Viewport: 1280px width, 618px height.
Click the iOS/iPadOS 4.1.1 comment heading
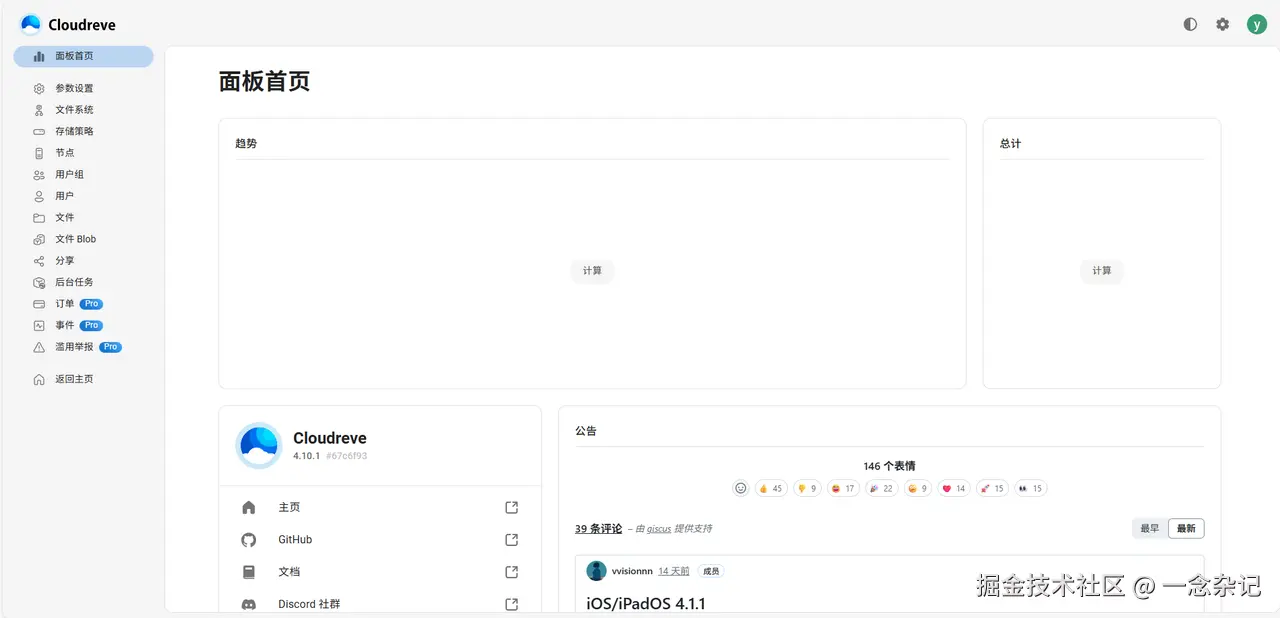click(646, 604)
